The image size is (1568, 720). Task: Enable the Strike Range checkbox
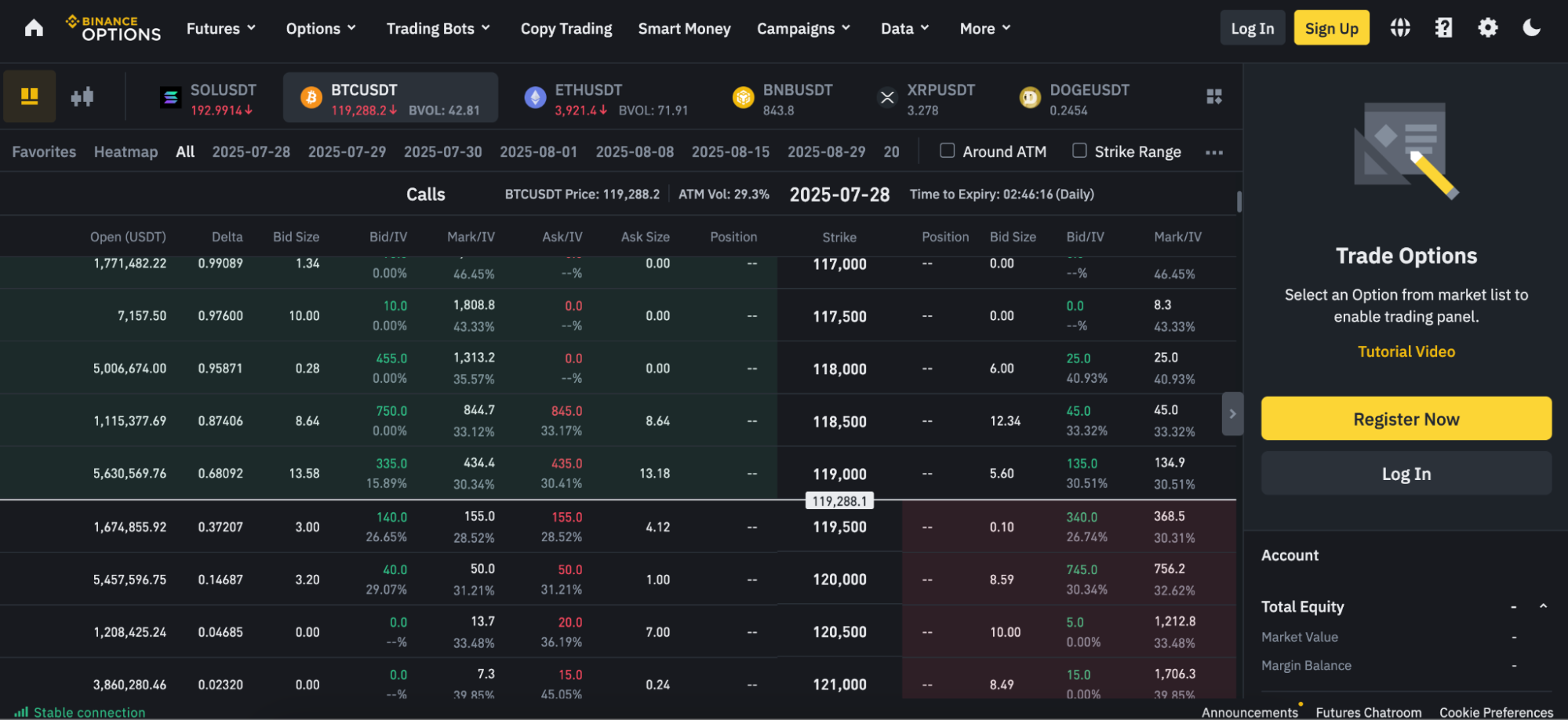1080,151
